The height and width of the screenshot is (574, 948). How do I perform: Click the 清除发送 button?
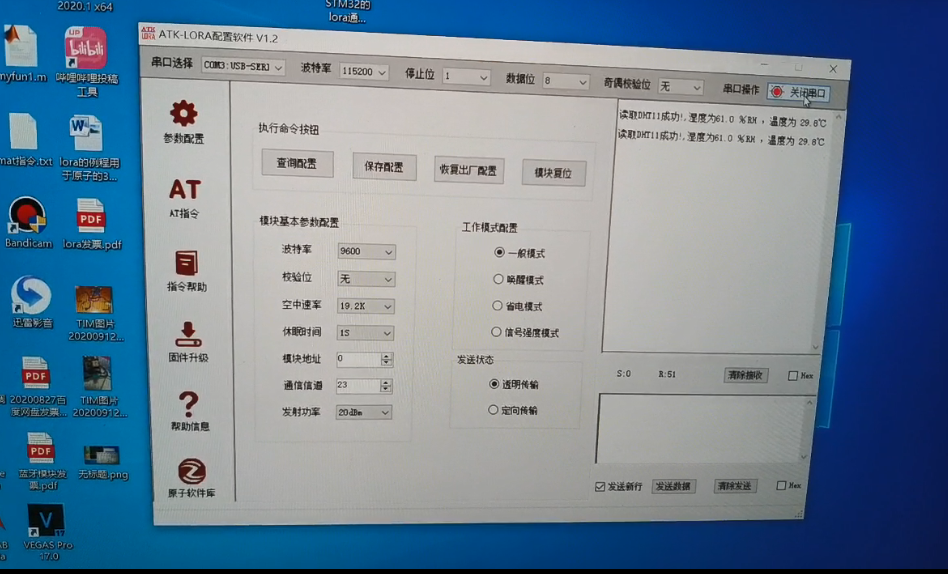pos(734,486)
